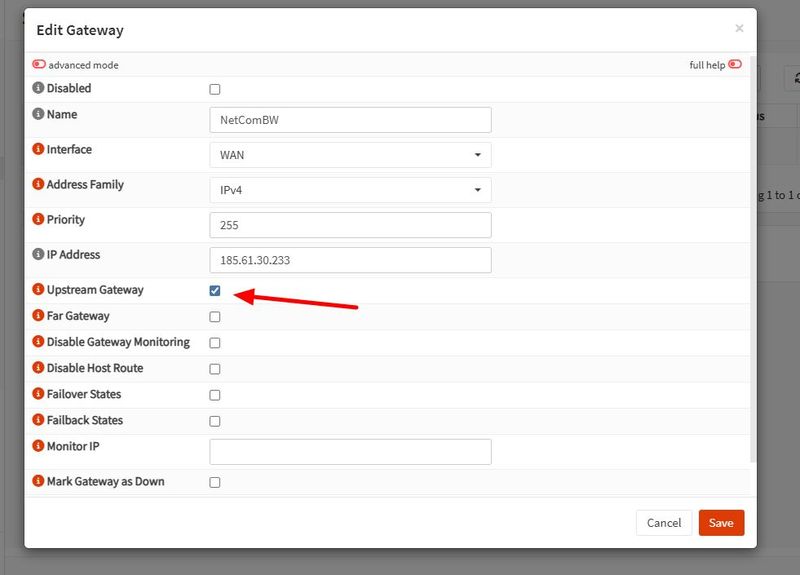Viewport: 800px width, 575px height.
Task: Open help icon next to Interface
Action: click(x=38, y=149)
